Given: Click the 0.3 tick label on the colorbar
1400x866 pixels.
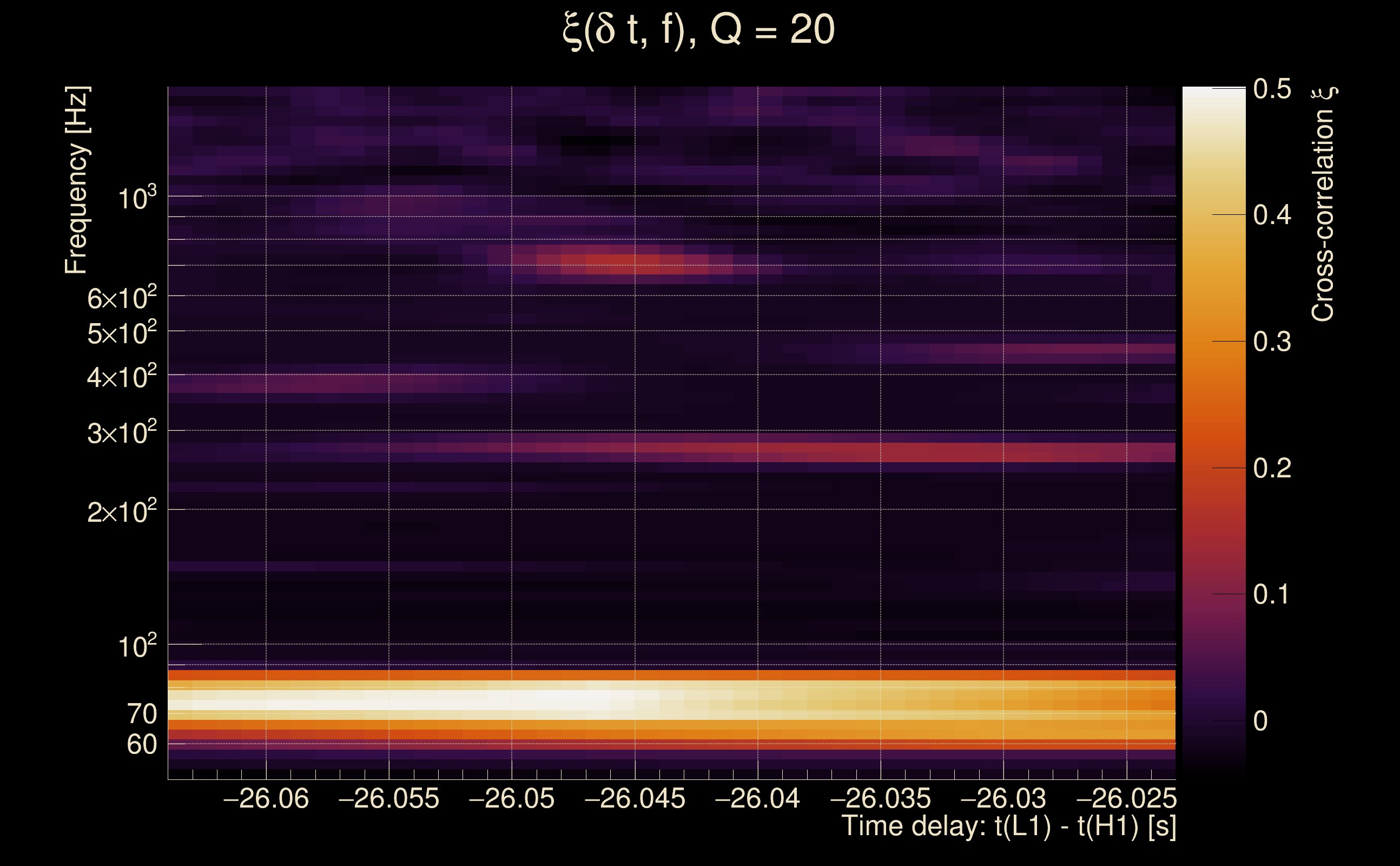Looking at the screenshot, I should pyautogui.click(x=1272, y=342).
